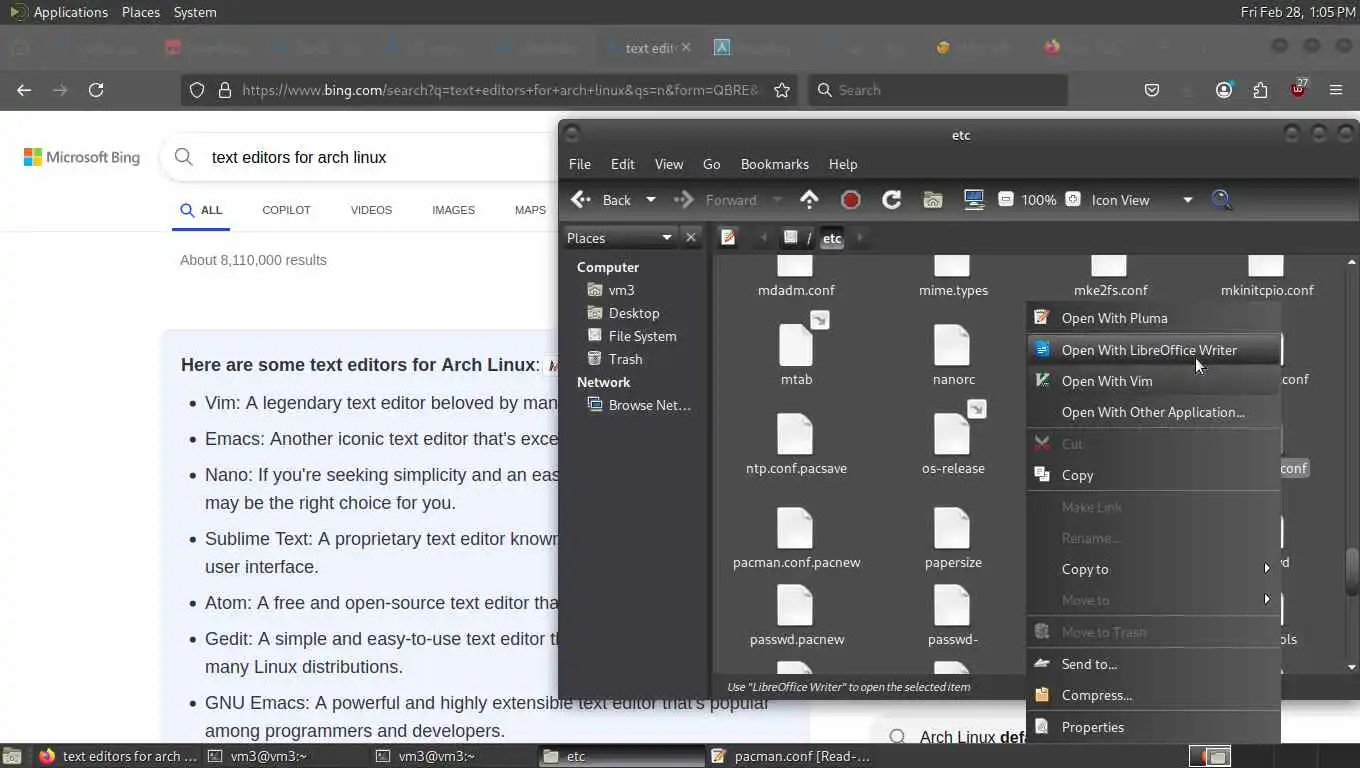Open the file manager search magnifier
The width and height of the screenshot is (1360, 768).
pyautogui.click(x=1221, y=200)
